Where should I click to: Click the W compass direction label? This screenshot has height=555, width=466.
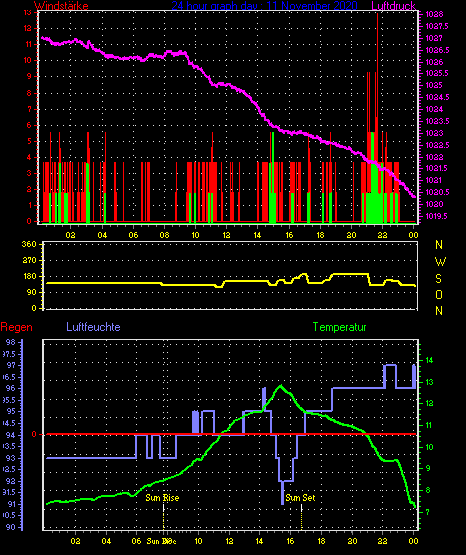pyautogui.click(x=440, y=262)
